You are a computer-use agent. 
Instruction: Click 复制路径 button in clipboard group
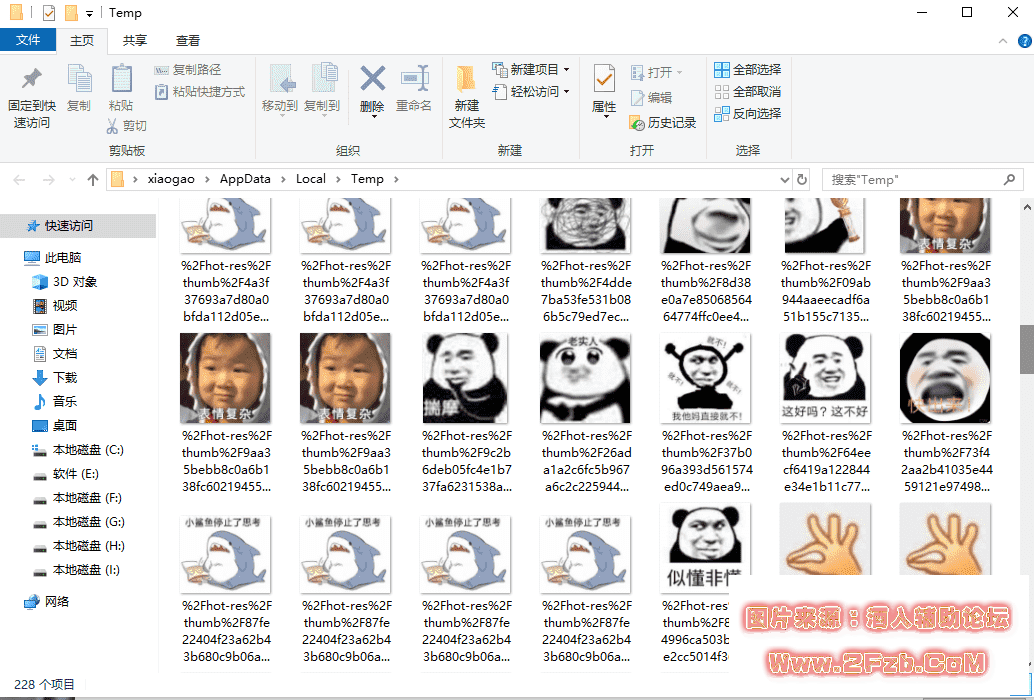click(188, 70)
